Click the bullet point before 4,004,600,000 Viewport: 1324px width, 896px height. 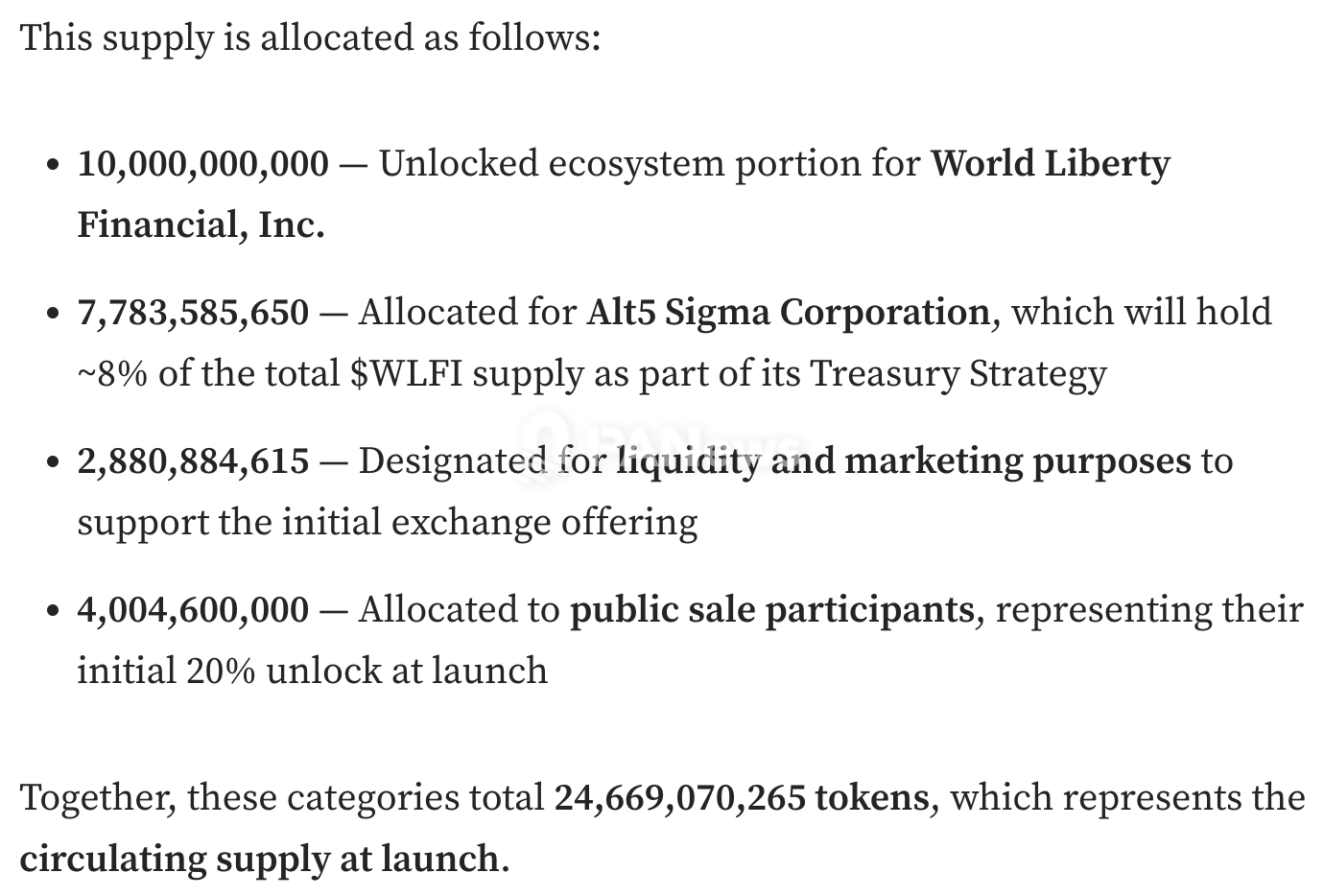click(x=53, y=611)
